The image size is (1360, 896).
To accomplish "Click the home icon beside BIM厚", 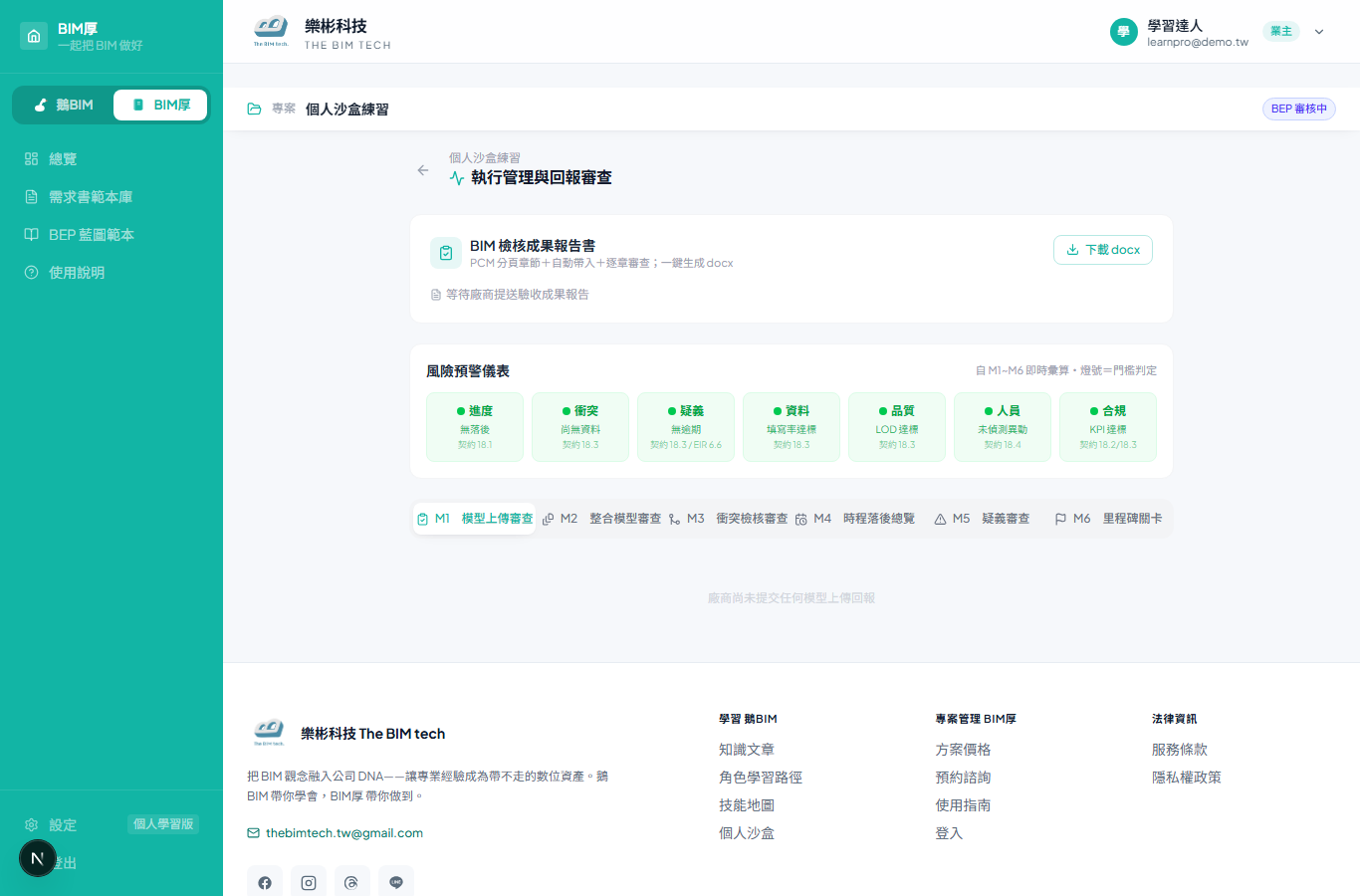I will point(34,36).
